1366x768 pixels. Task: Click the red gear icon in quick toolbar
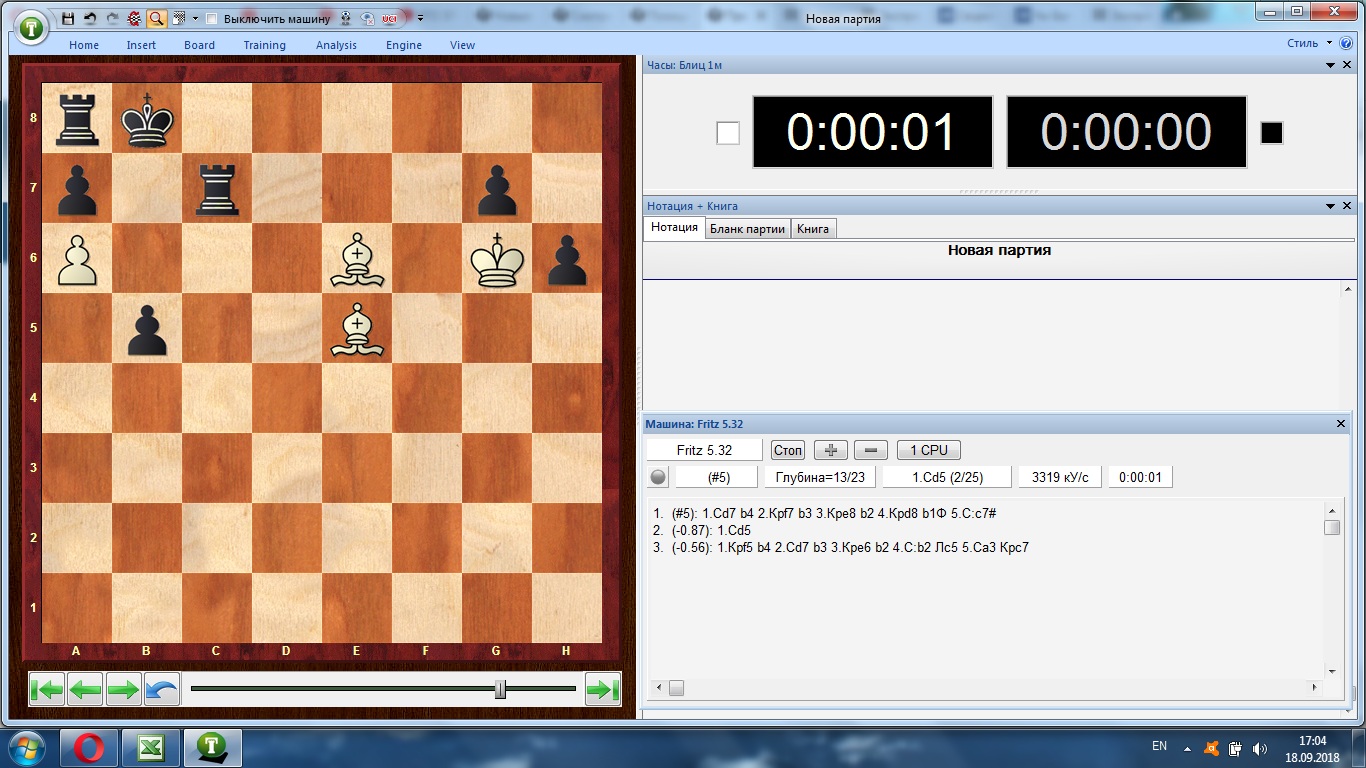[134, 18]
